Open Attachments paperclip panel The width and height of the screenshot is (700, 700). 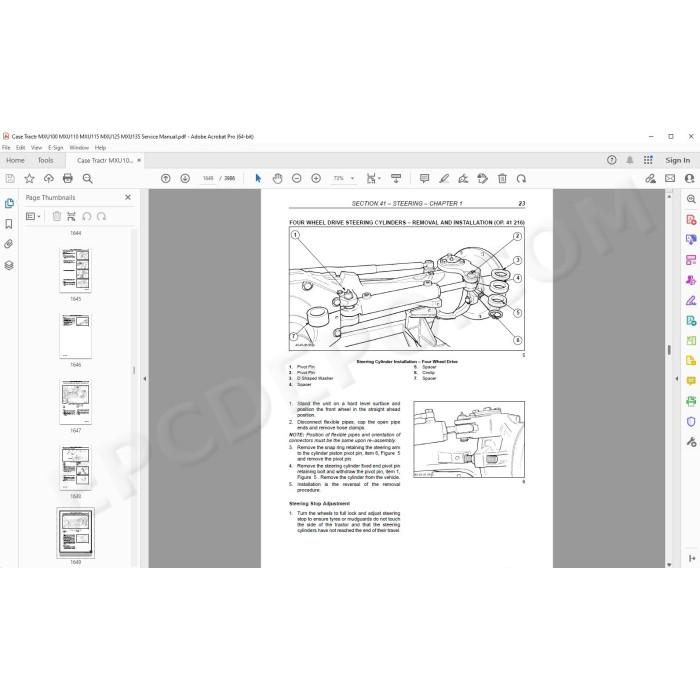[x=9, y=244]
